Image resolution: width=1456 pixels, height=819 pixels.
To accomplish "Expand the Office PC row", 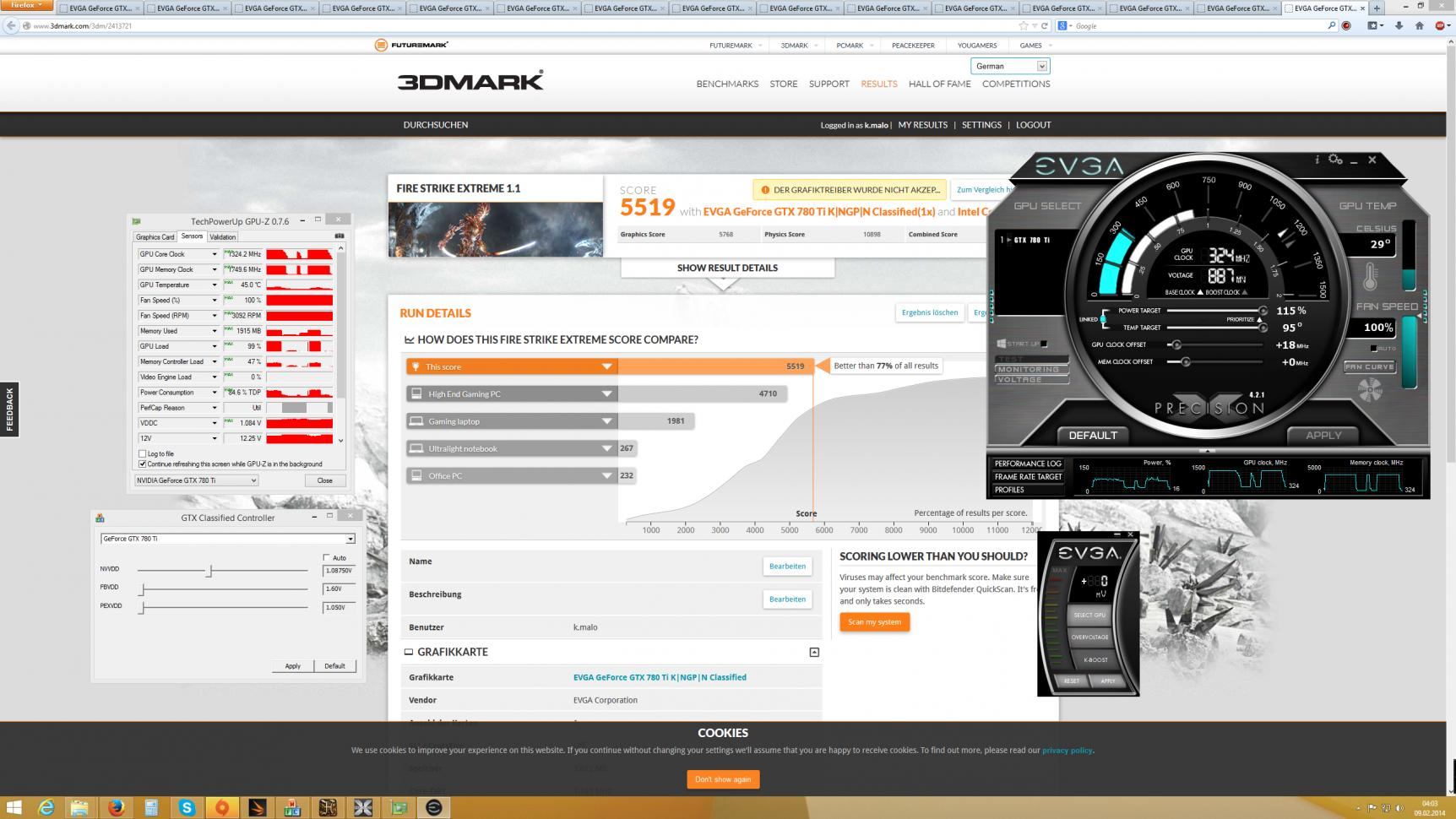I will [x=606, y=475].
